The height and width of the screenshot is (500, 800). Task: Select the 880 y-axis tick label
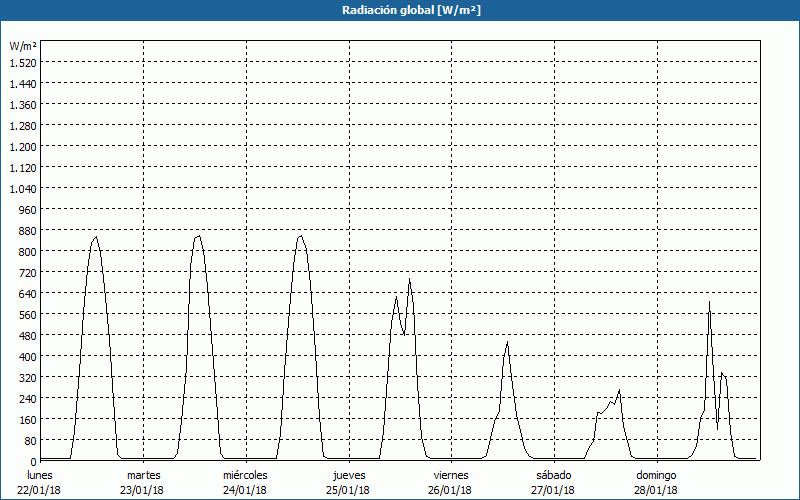[x=22, y=230]
